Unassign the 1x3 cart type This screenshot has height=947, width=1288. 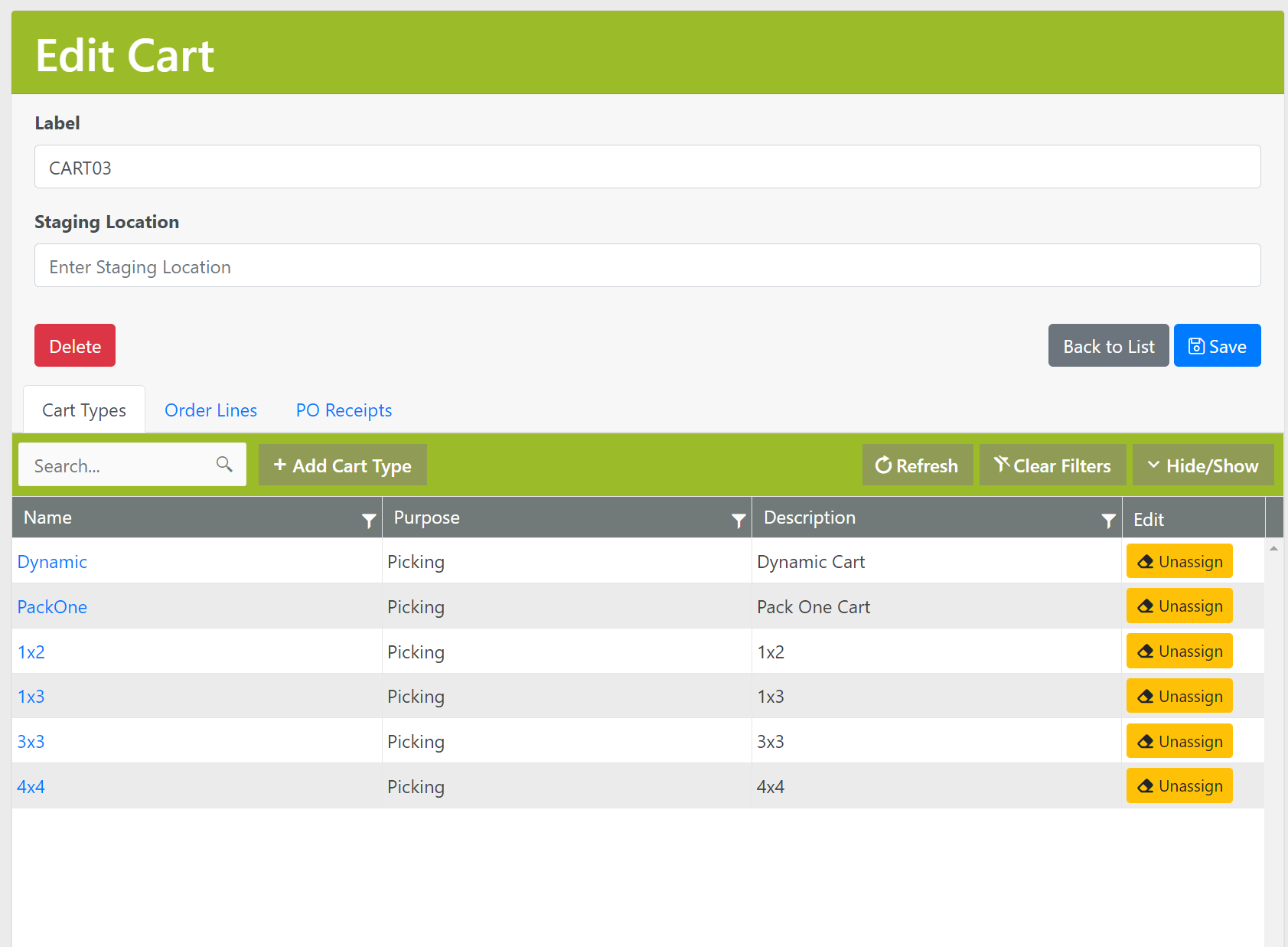(1179, 696)
